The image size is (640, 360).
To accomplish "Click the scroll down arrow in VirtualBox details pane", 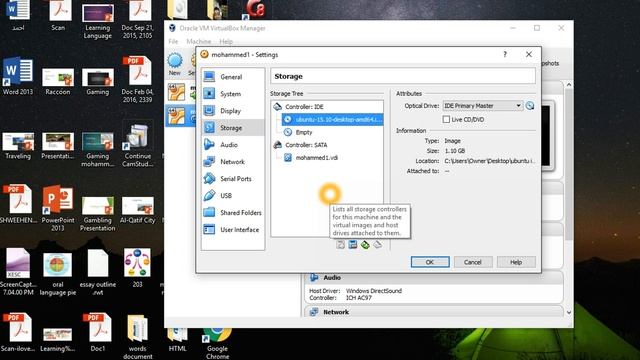I will click(569, 313).
